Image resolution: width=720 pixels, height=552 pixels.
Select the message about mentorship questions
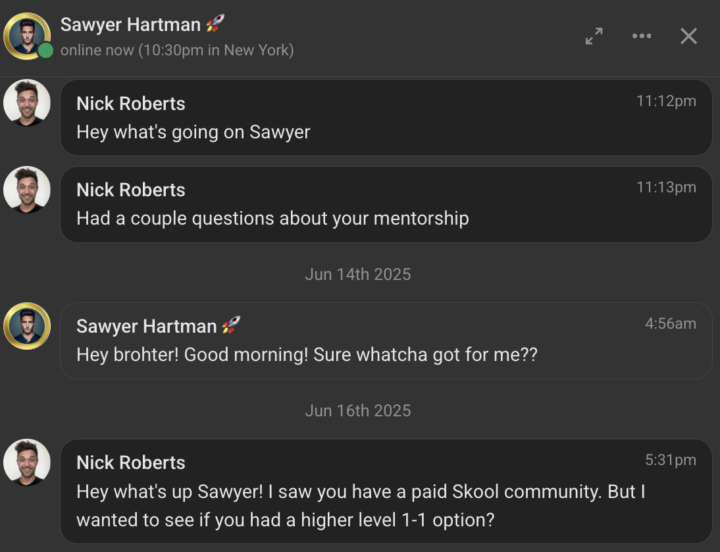point(272,218)
